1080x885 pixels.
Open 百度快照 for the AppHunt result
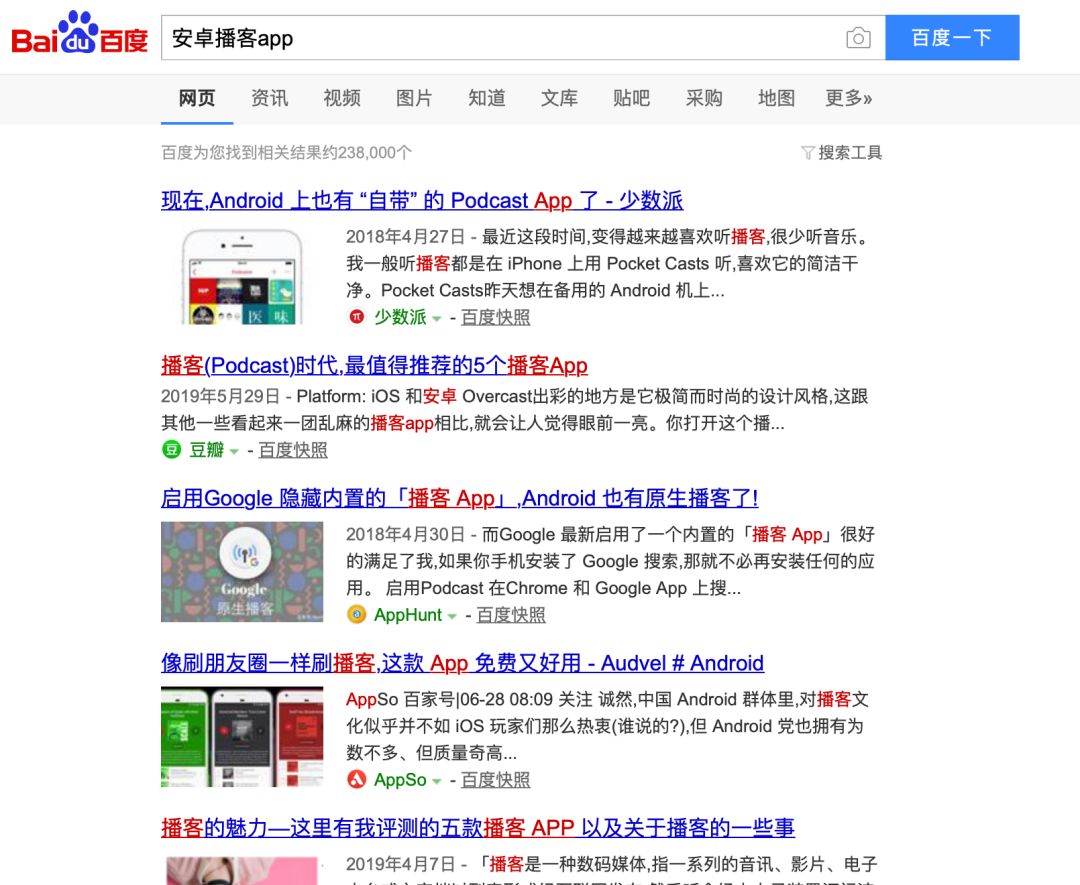(x=510, y=614)
